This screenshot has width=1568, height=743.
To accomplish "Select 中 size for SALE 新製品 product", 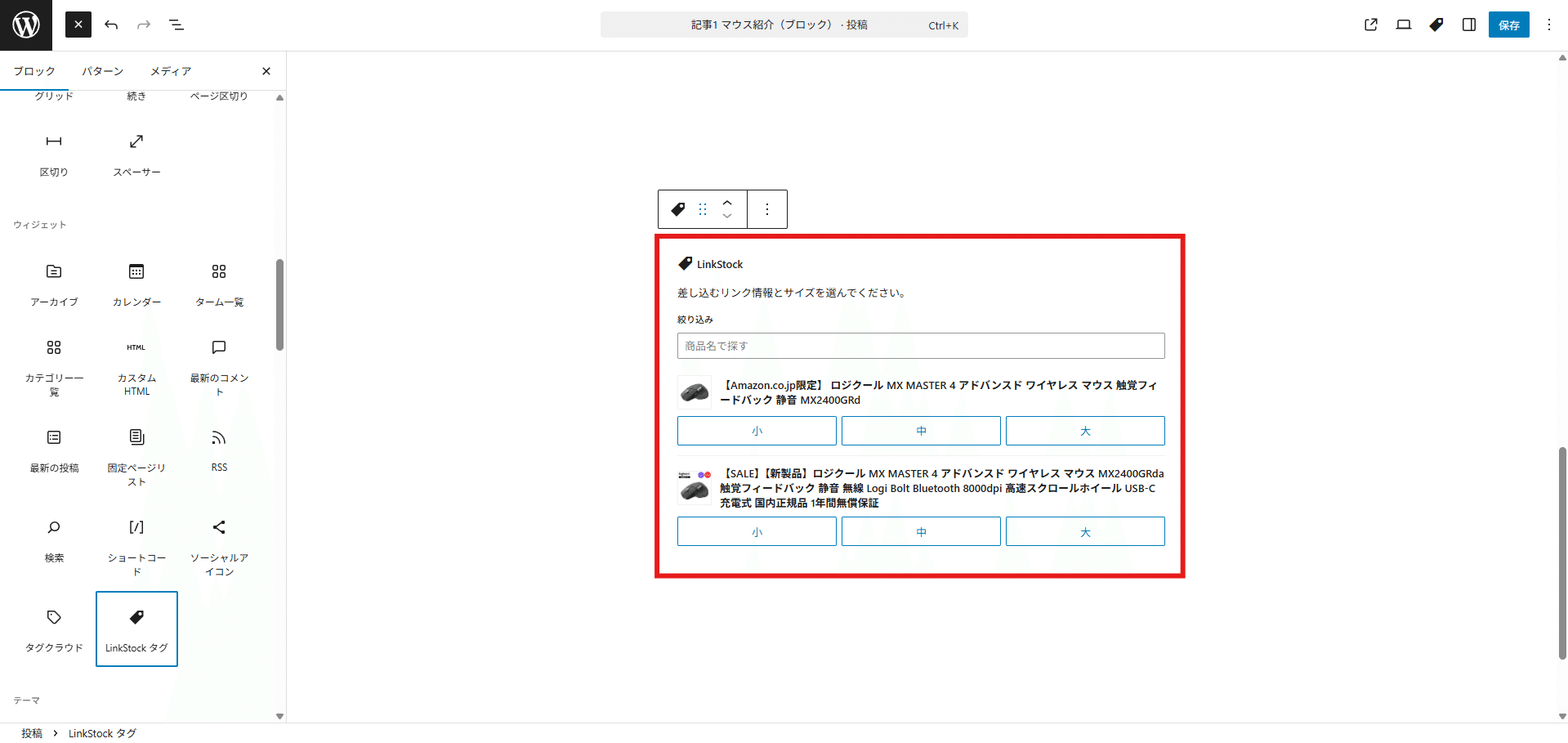I will pos(921,531).
